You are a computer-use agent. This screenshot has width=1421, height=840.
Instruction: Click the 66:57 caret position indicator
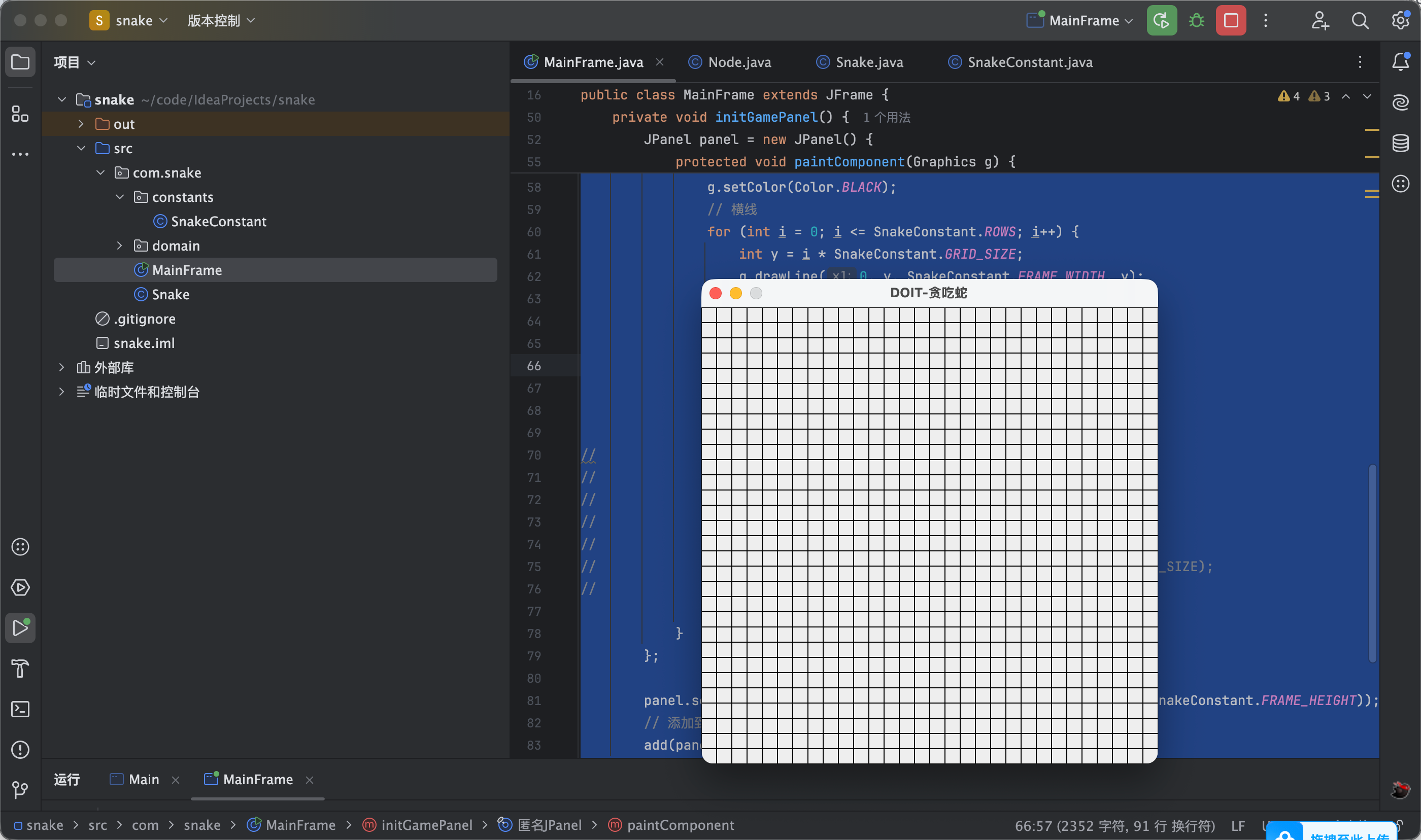[1114, 826]
